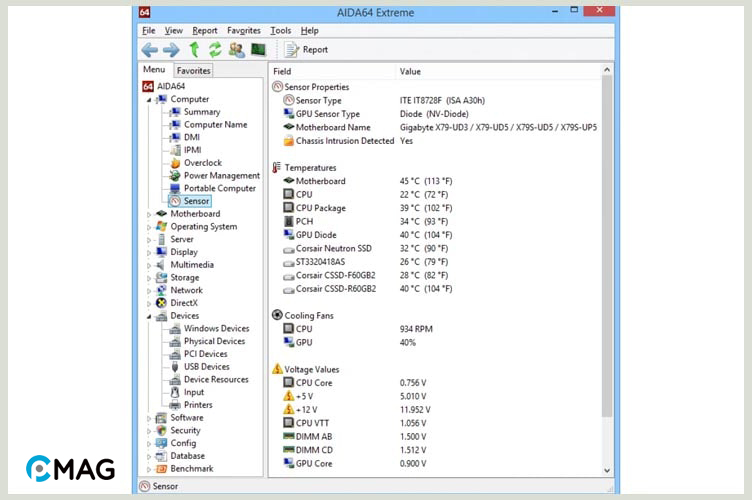
Task: Click the Portable Computer laptop icon
Action: [x=176, y=188]
